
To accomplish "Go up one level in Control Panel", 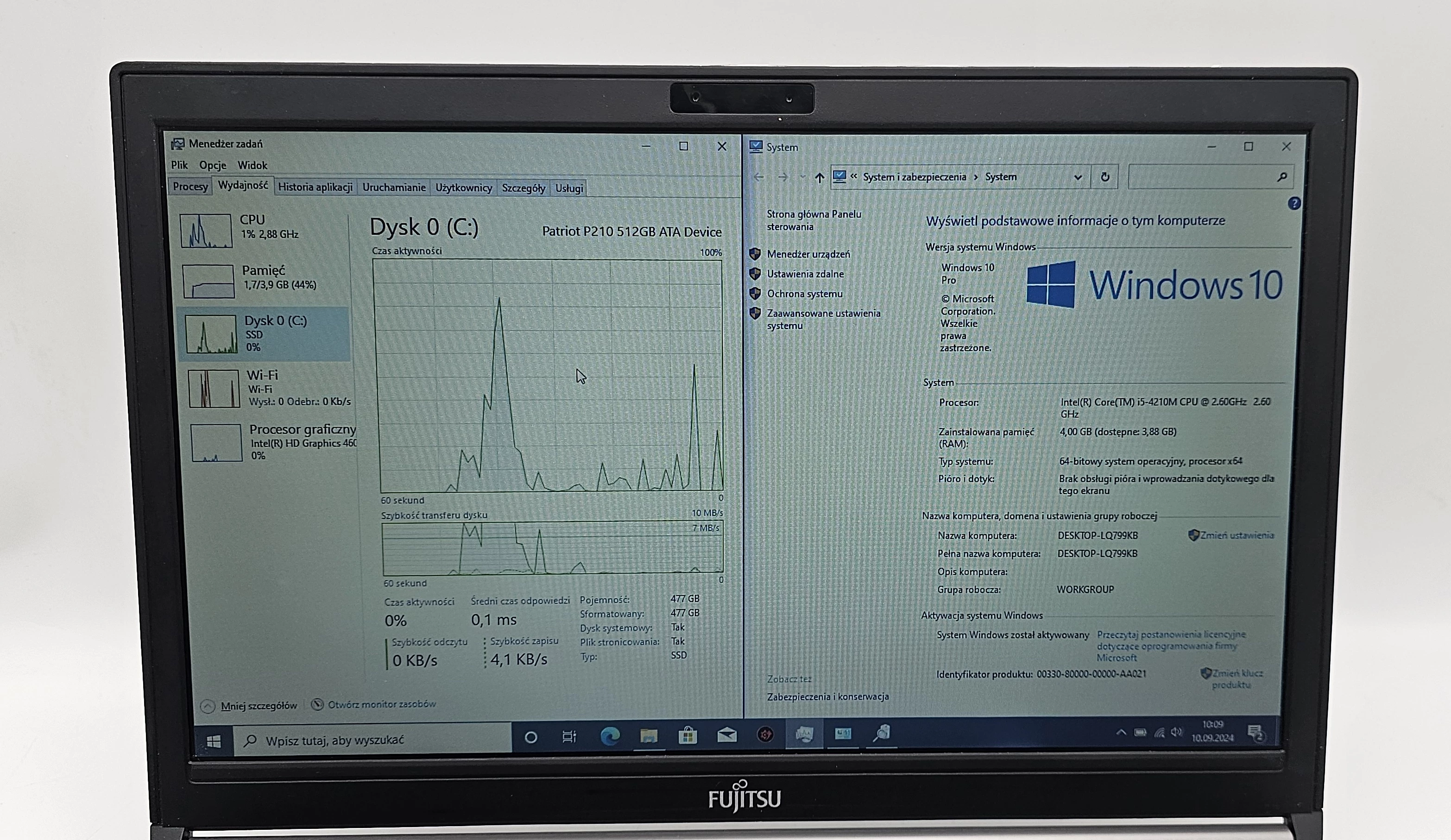I will coord(820,178).
